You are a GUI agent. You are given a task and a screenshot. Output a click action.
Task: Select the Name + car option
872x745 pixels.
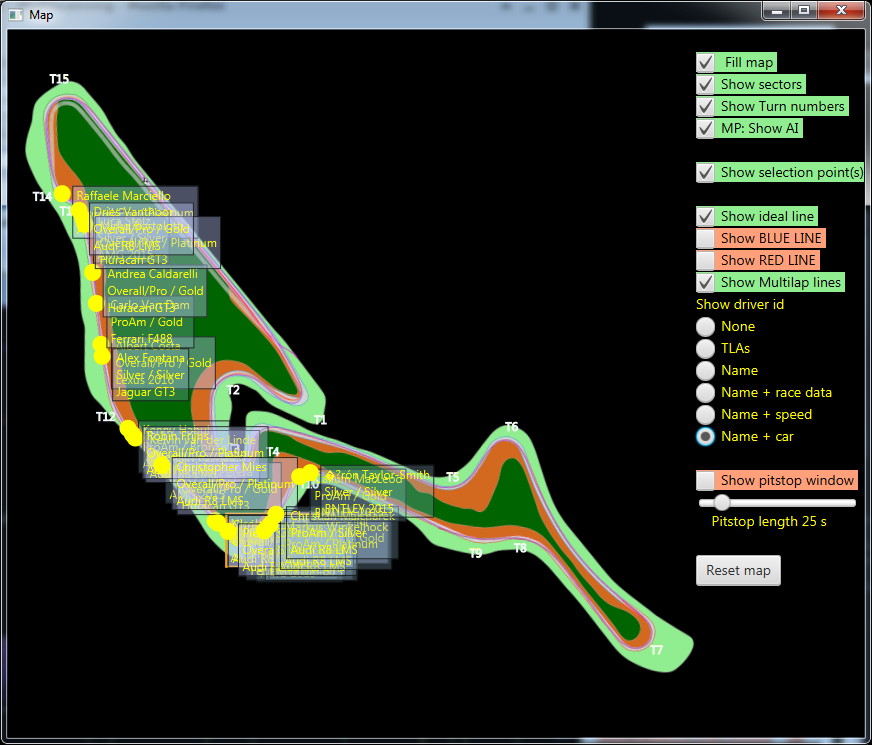click(x=703, y=436)
